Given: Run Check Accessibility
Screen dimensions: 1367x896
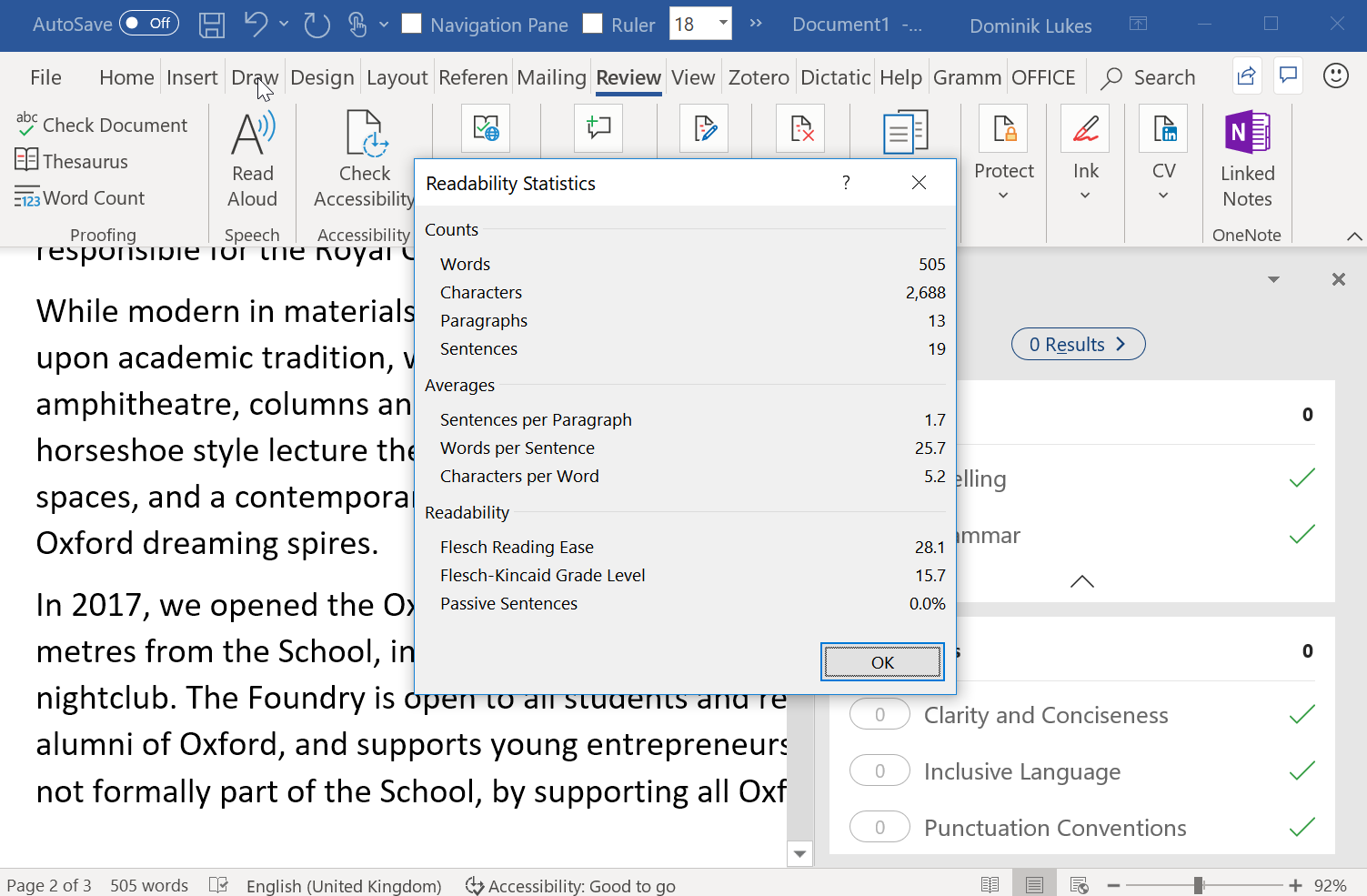Looking at the screenshot, I should pos(364,160).
